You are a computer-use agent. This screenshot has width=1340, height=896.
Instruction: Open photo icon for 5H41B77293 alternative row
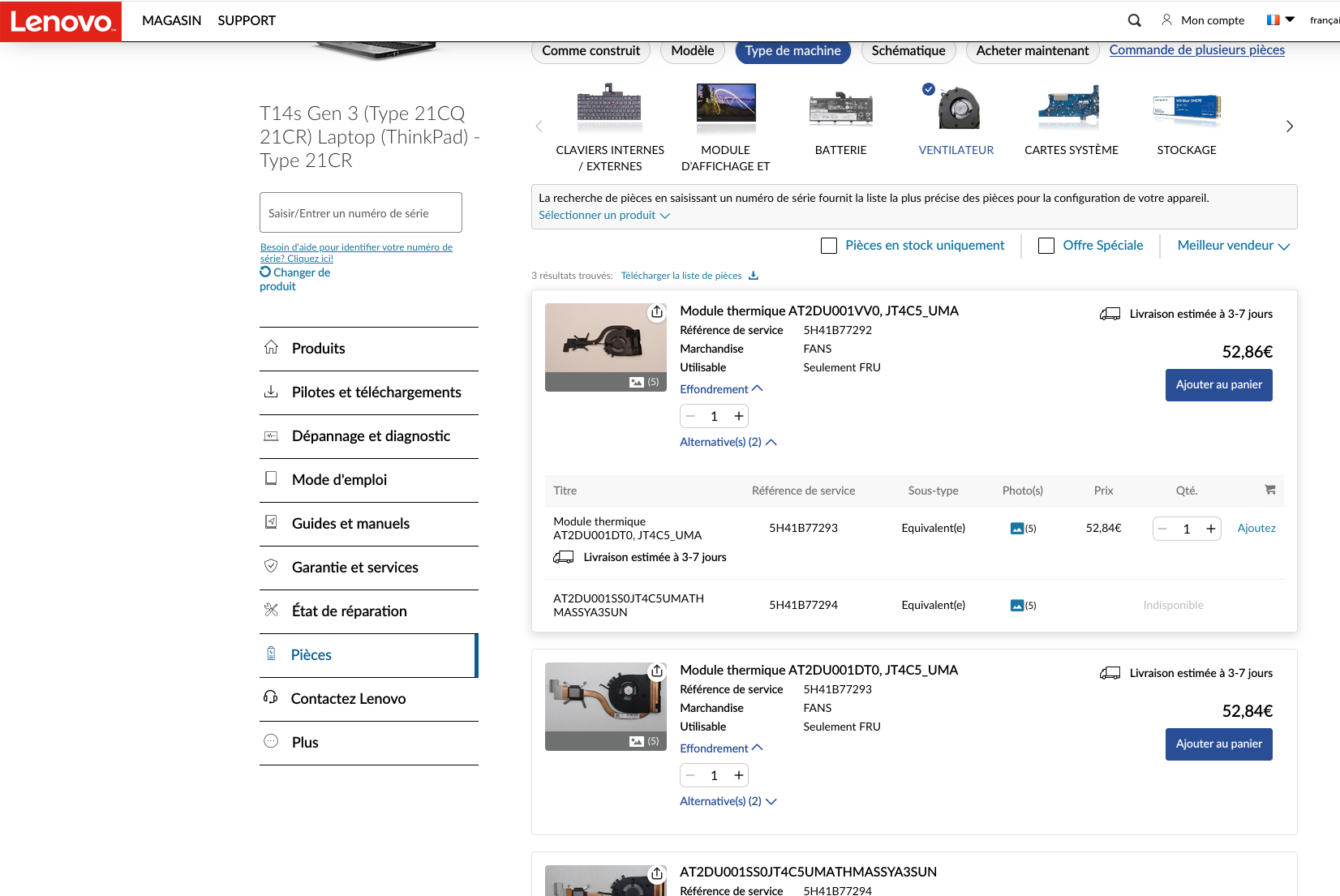point(1017,529)
